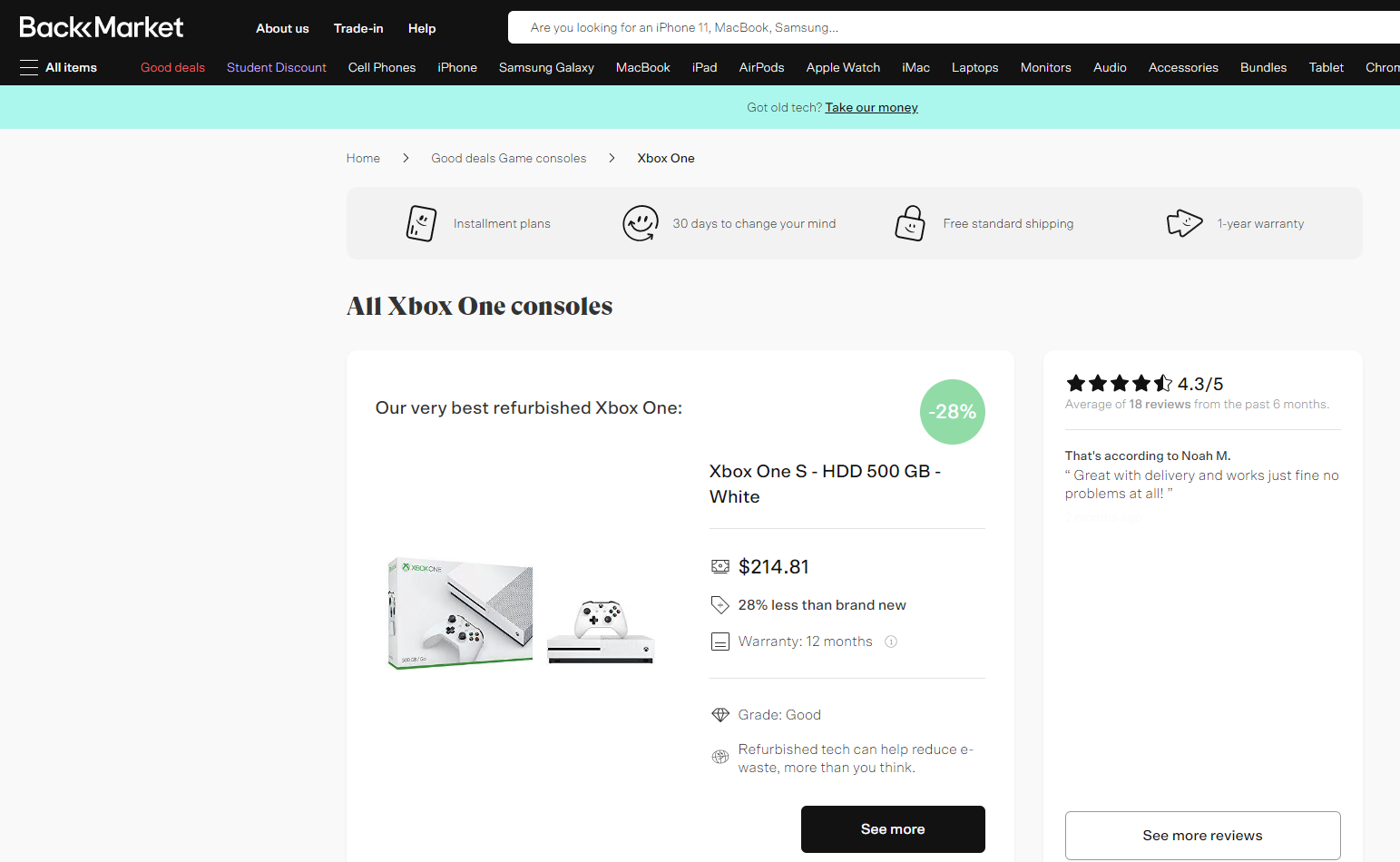Viewport: 1400px width, 862px height.
Task: Click the Take our money link
Action: pyautogui.click(x=872, y=107)
